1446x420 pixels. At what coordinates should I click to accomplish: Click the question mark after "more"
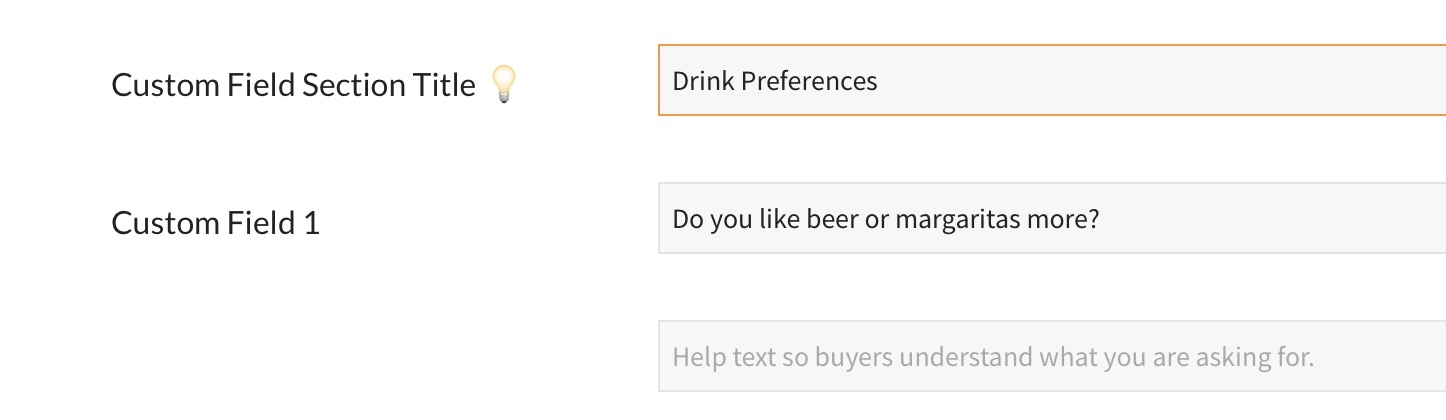(x=1093, y=219)
